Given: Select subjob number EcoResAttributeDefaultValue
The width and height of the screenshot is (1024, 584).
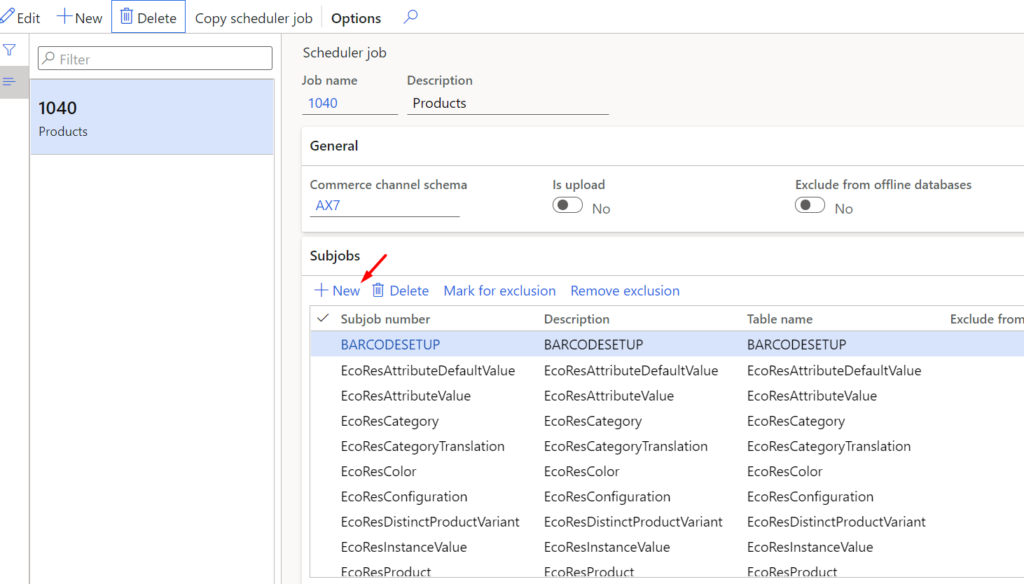Looking at the screenshot, I should [428, 370].
